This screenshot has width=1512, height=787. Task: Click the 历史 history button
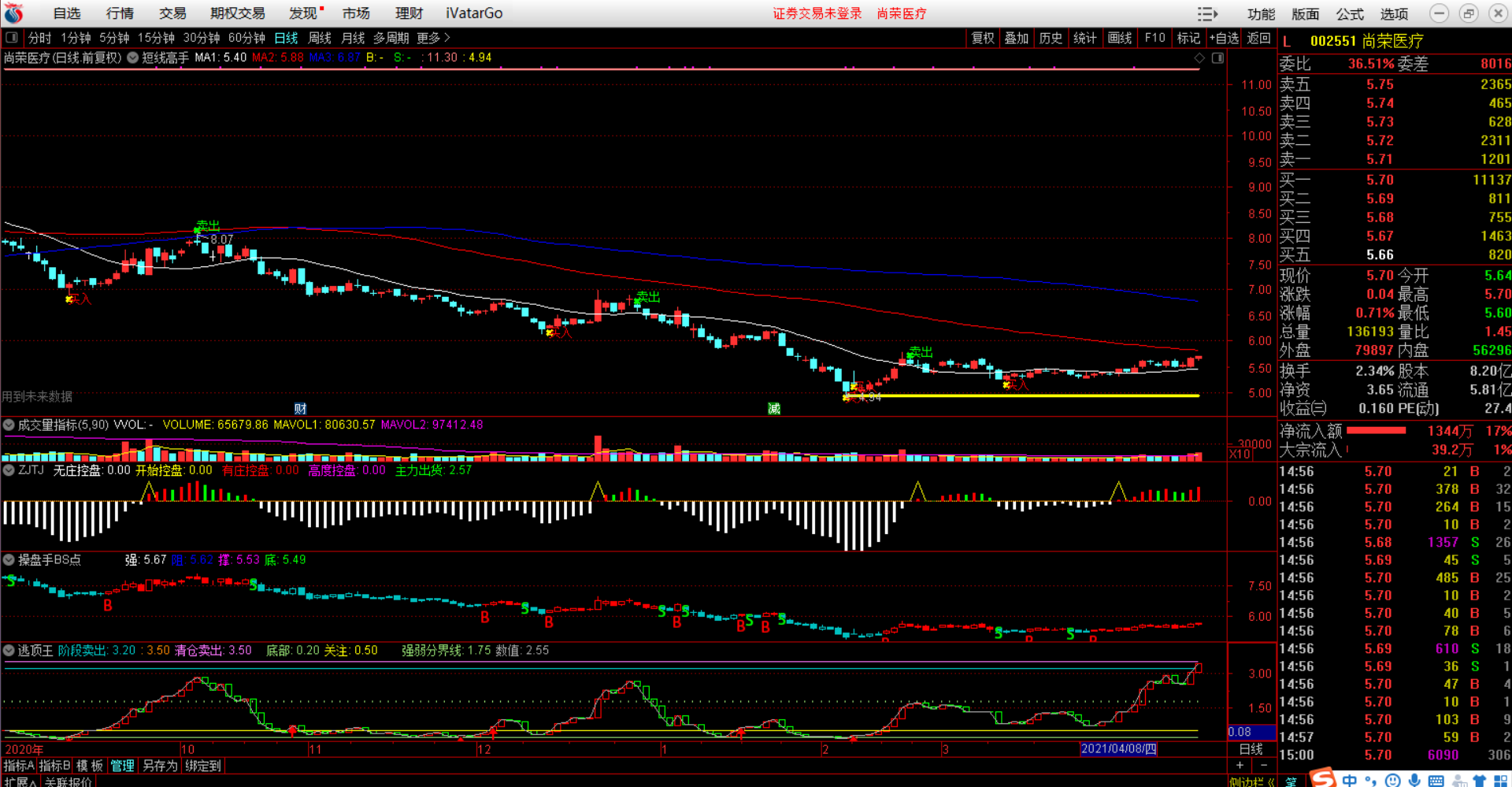click(1051, 38)
